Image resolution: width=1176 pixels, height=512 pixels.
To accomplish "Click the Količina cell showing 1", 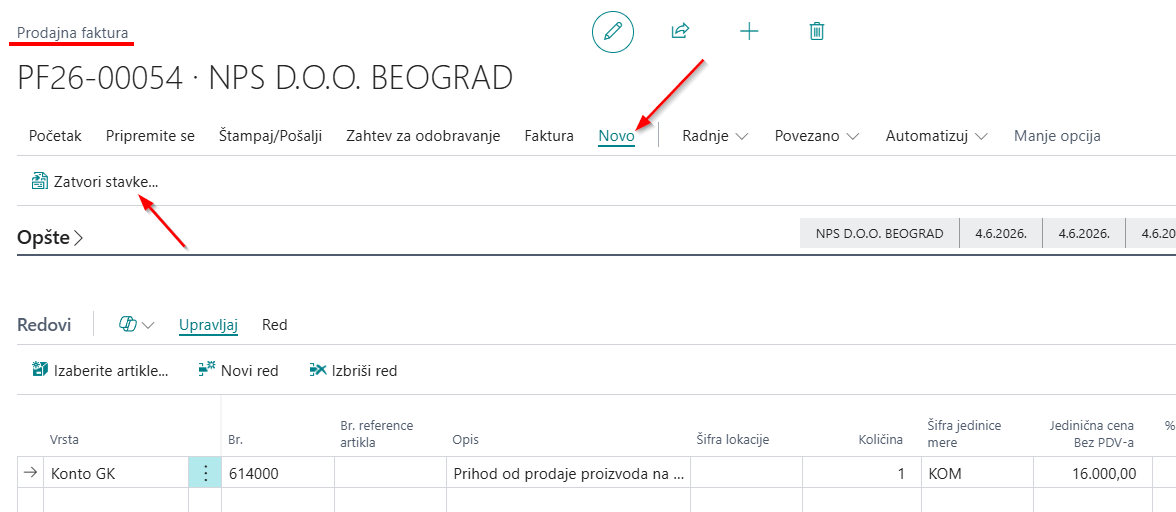I will 862,473.
